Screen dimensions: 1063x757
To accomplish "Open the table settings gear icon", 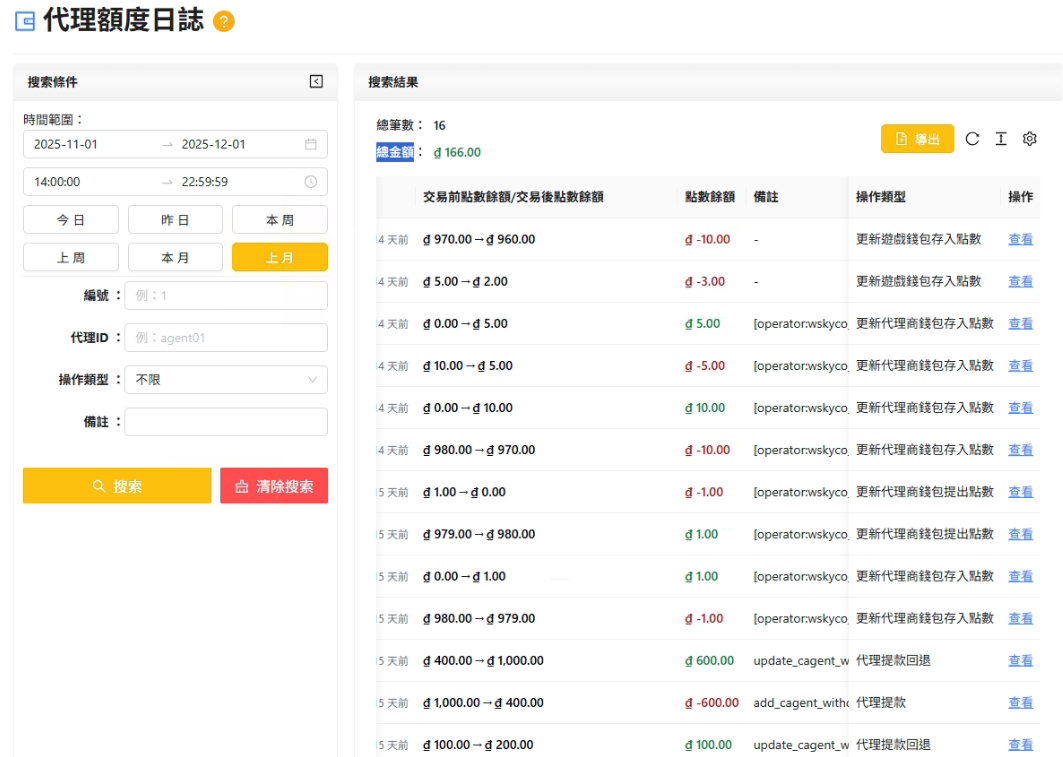I will click(x=1029, y=139).
